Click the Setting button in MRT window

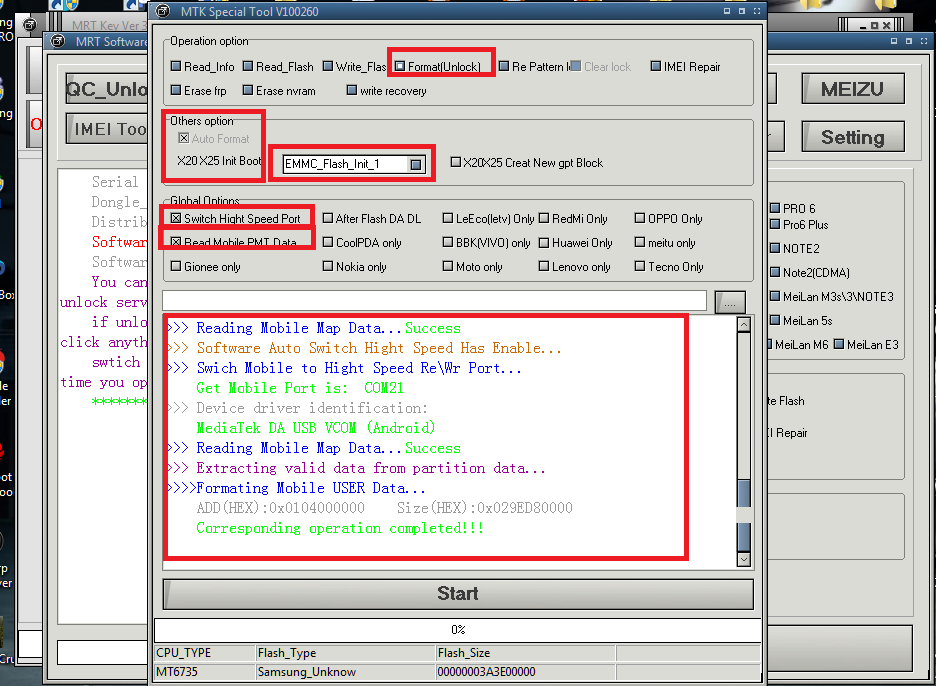tap(852, 137)
